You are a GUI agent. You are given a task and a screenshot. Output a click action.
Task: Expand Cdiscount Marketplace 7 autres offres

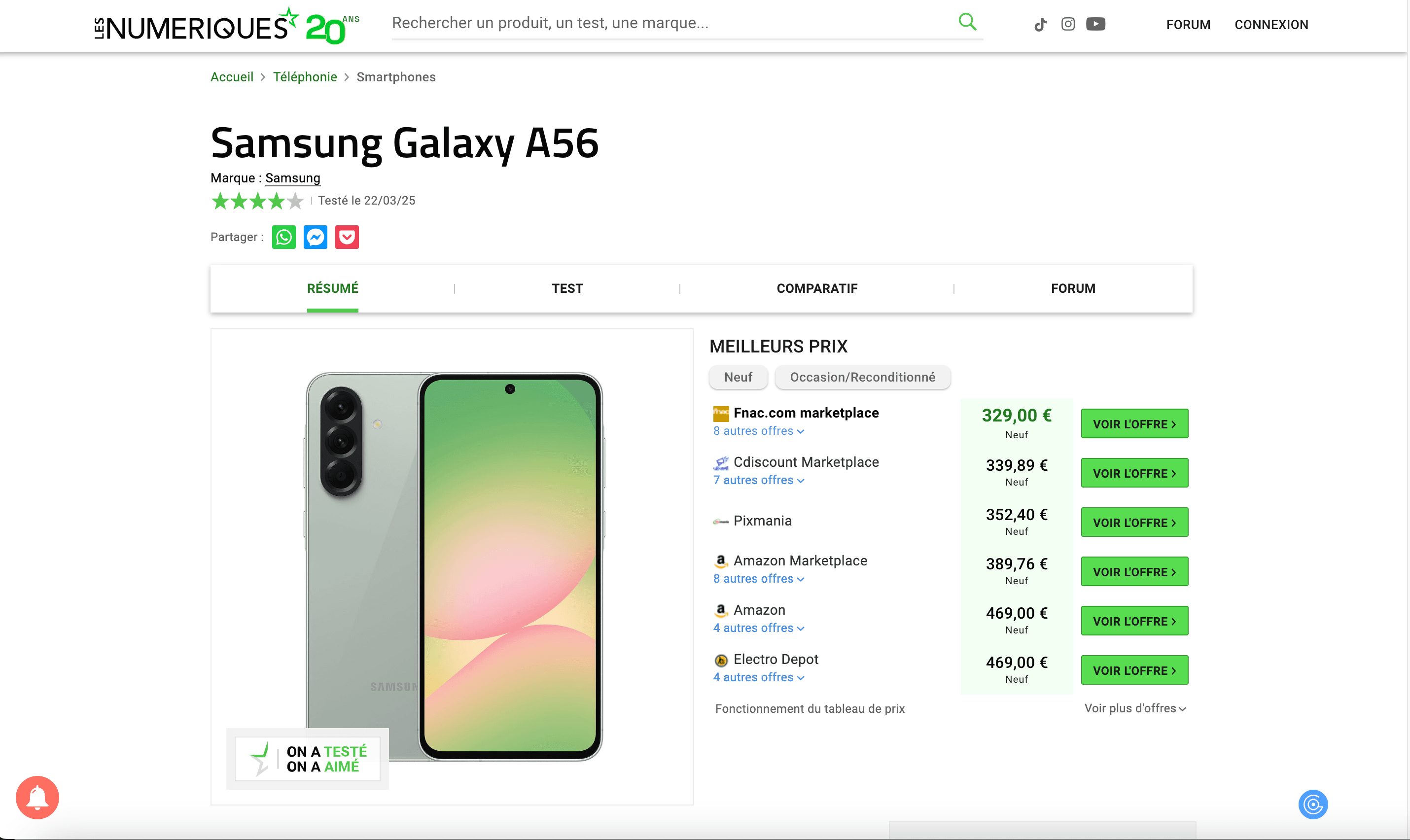pyautogui.click(x=758, y=480)
